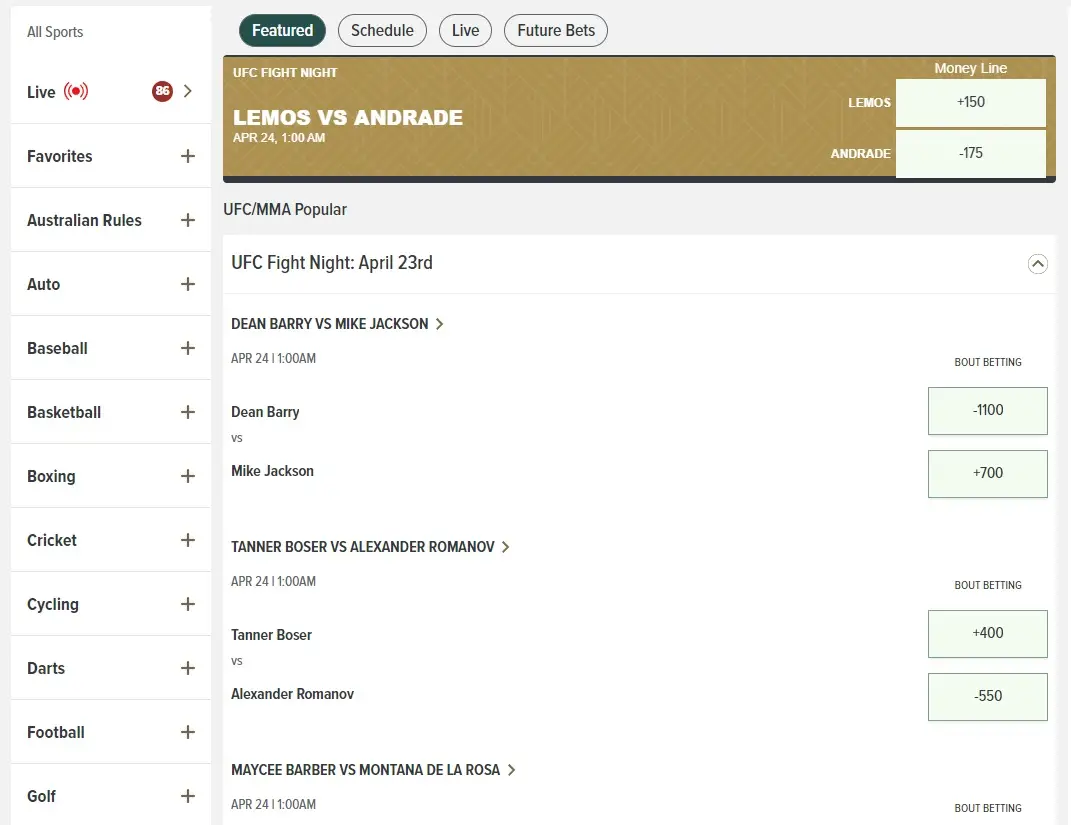The width and height of the screenshot is (1071, 825).
Task: Open Dean Barry vs Mike Jackson chevron
Action: (440, 324)
